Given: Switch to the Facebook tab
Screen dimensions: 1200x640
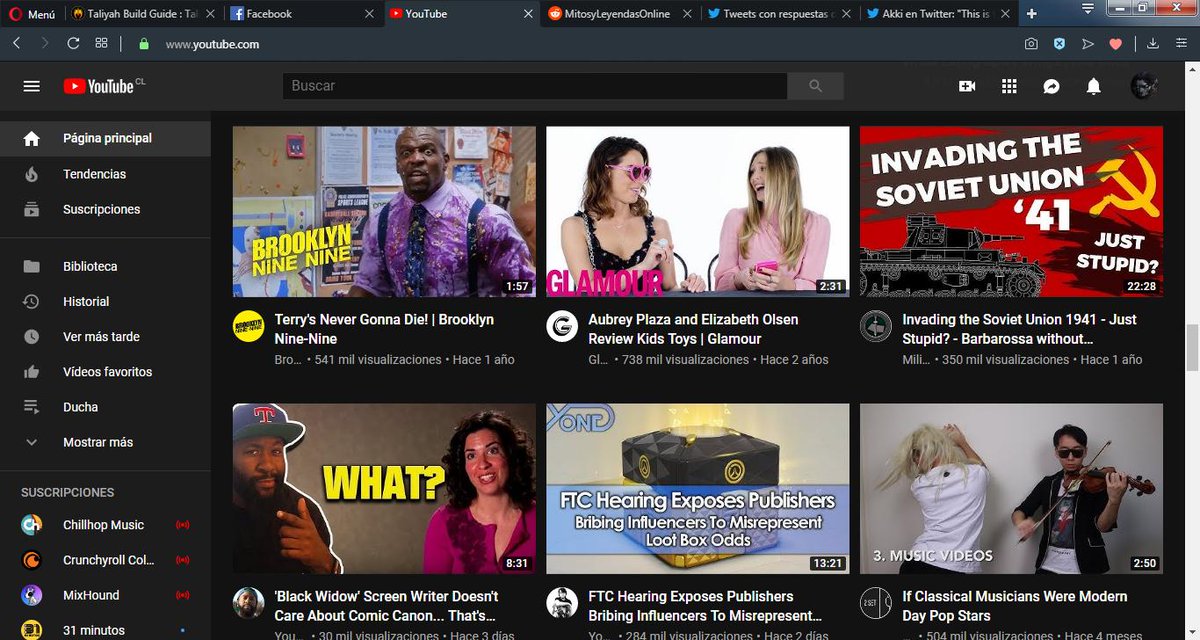Looking at the screenshot, I should [x=304, y=14].
